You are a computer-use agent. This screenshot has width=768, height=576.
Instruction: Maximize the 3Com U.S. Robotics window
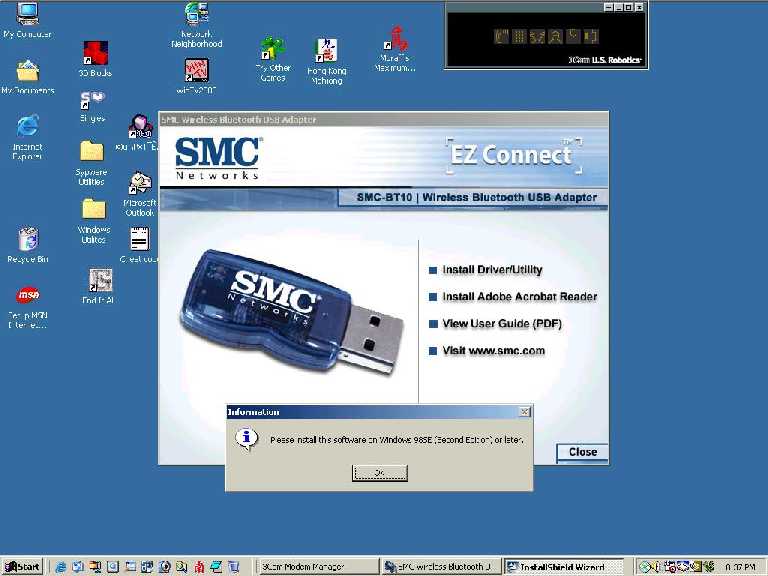[x=628, y=7]
